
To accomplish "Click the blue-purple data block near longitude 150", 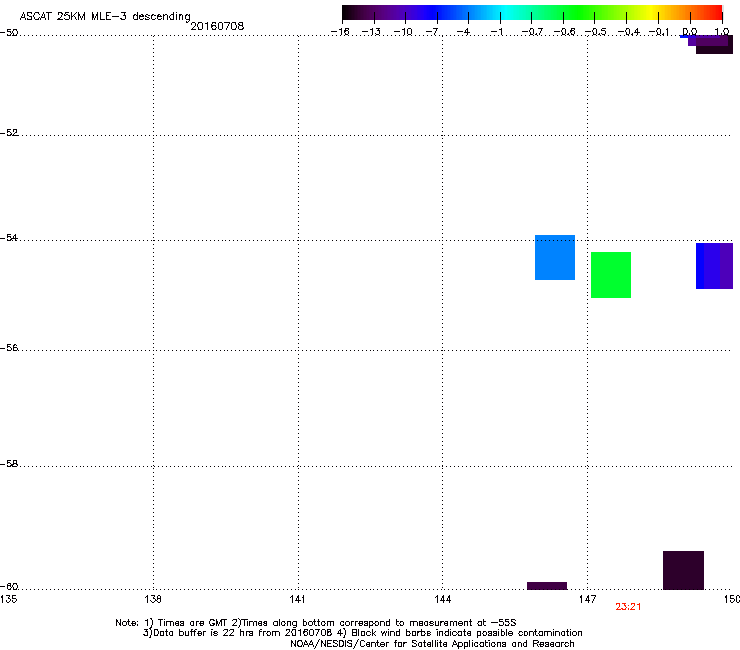I will click(x=714, y=266).
